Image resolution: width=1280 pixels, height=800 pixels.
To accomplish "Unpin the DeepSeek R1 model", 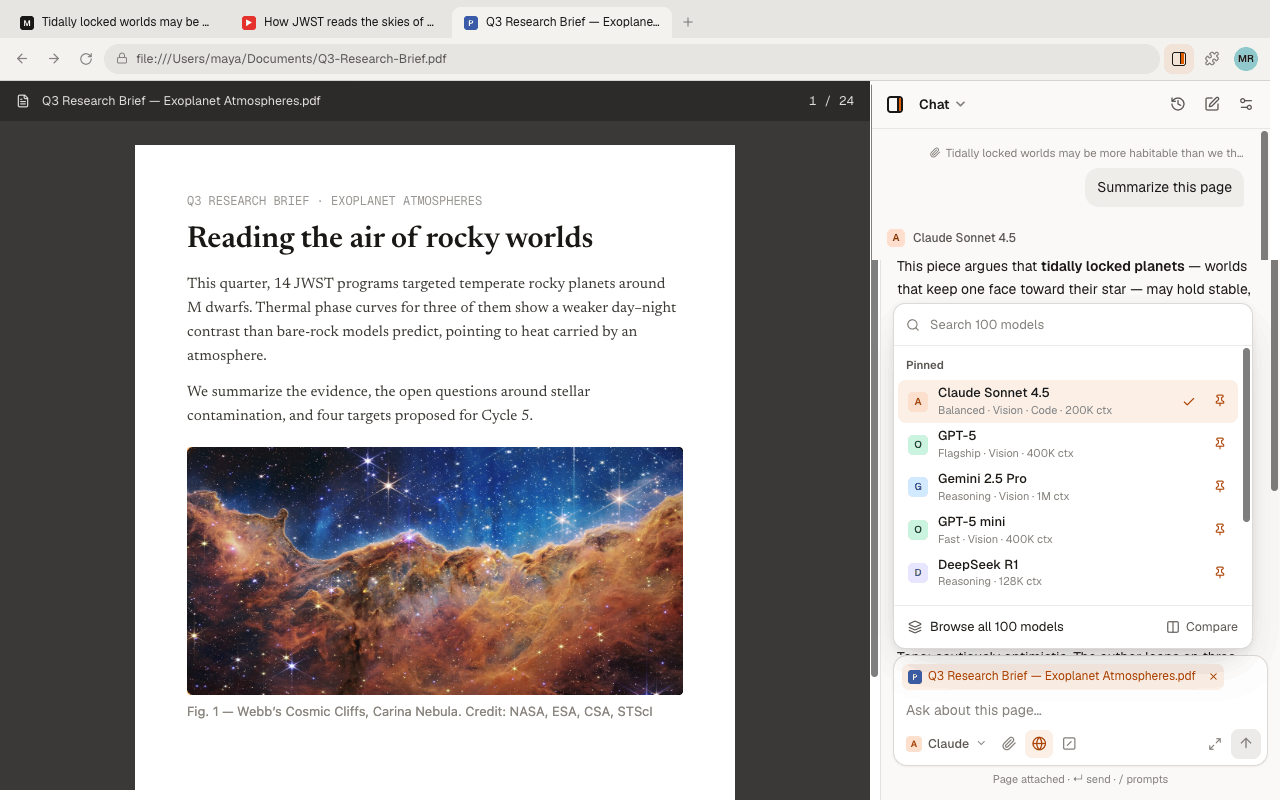I will point(1220,573).
